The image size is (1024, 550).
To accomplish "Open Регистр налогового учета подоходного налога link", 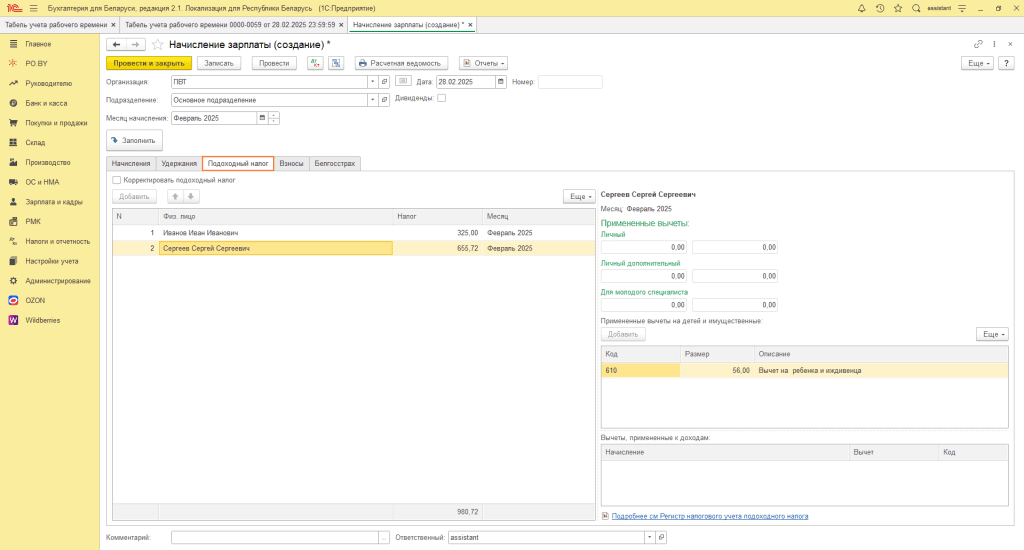I will click(710, 516).
